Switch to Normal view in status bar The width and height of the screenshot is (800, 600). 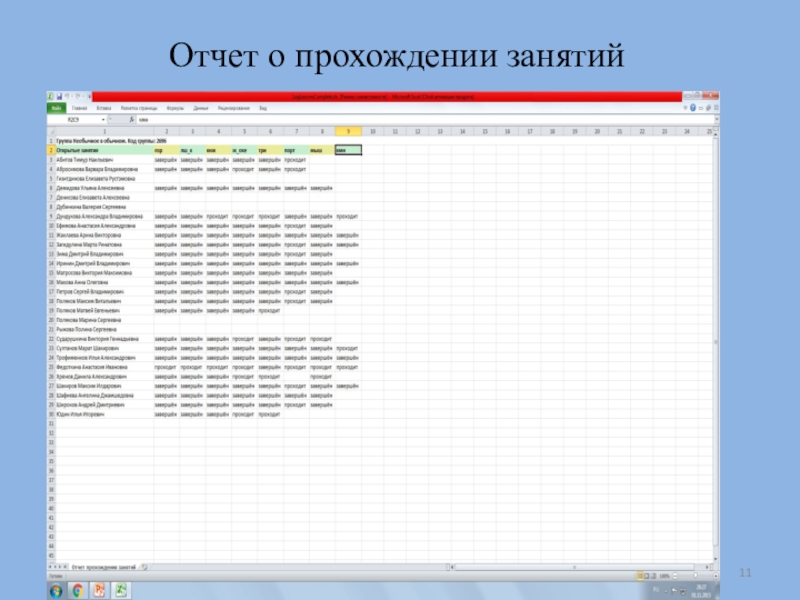(641, 576)
